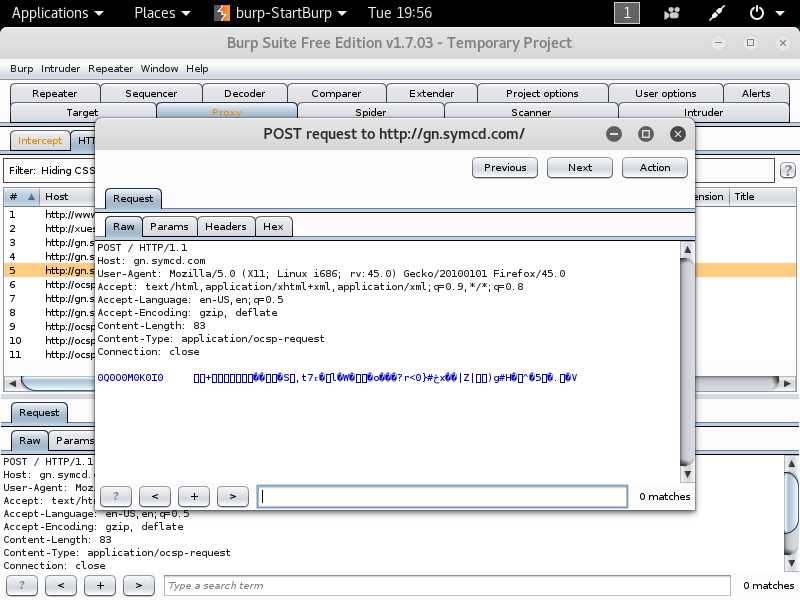
Task: Click the Next button in request dialog
Action: click(580, 167)
